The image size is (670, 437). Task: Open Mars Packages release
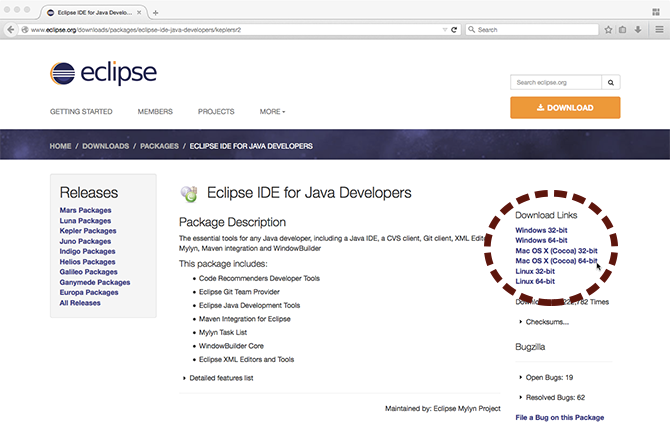pos(85,210)
